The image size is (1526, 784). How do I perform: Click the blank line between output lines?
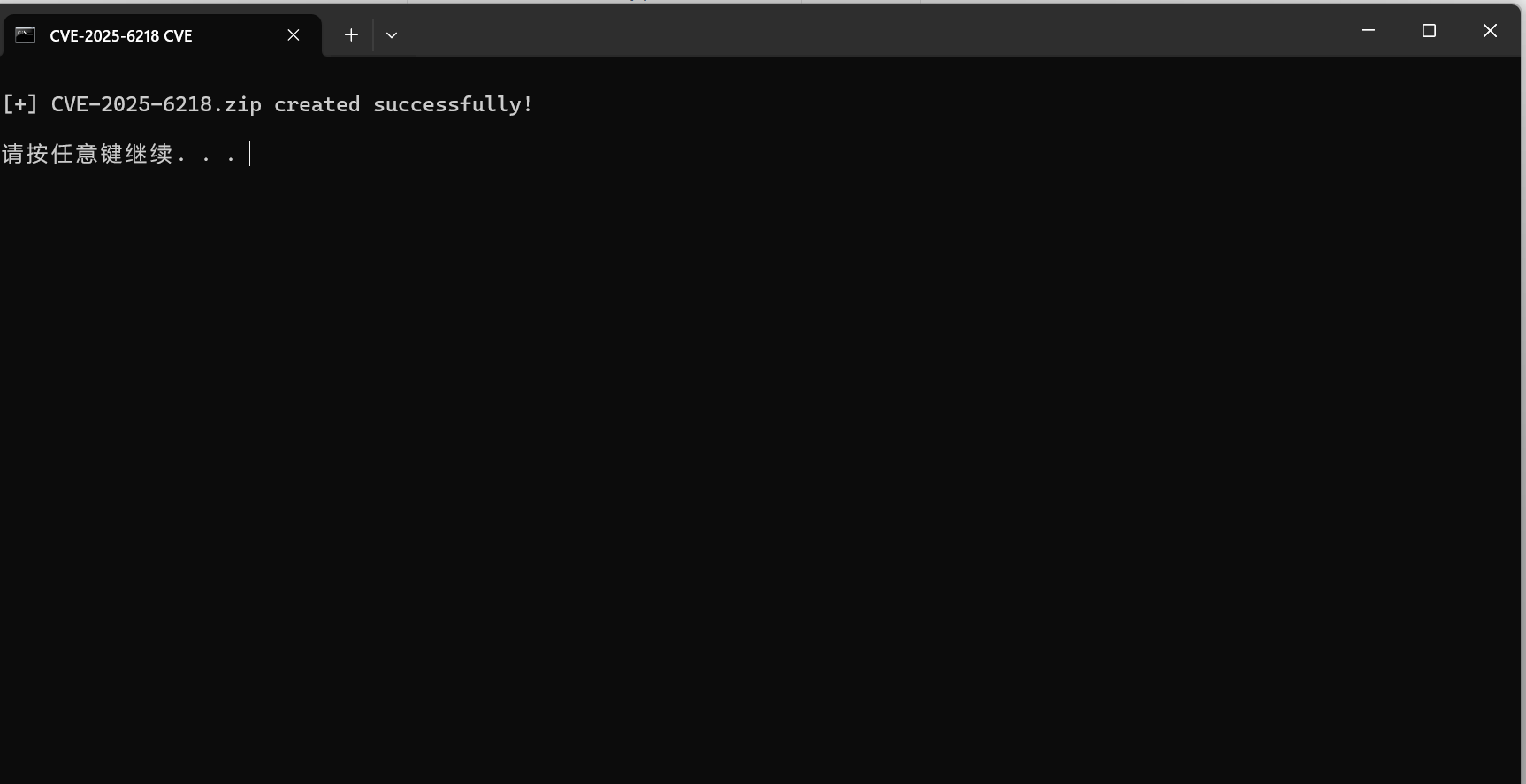(760, 129)
